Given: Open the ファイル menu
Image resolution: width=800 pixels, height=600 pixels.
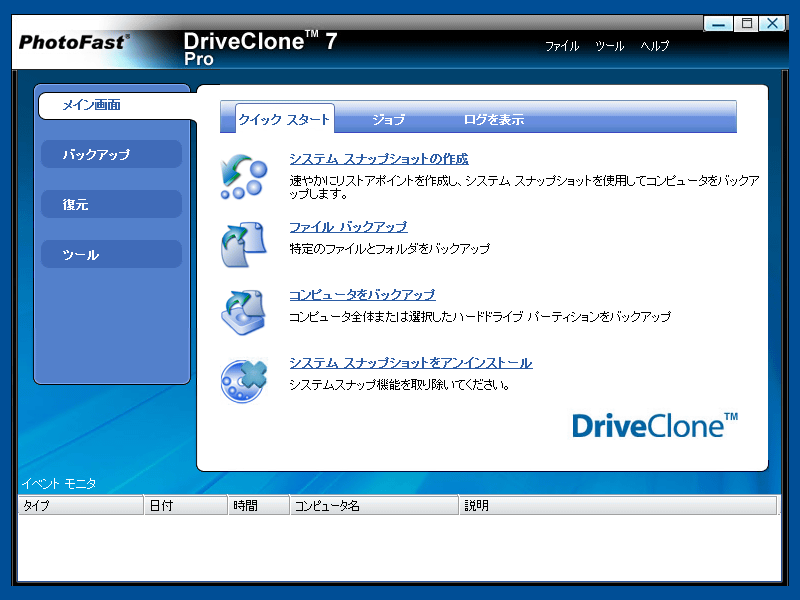Looking at the screenshot, I should point(561,46).
